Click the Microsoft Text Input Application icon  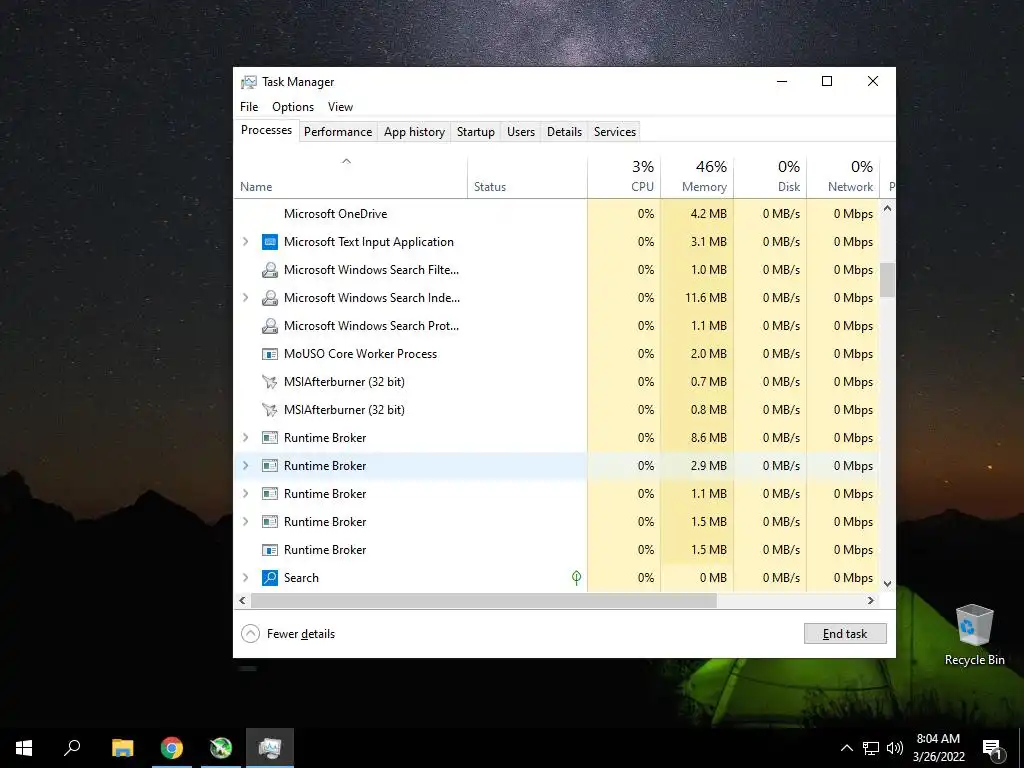270,242
